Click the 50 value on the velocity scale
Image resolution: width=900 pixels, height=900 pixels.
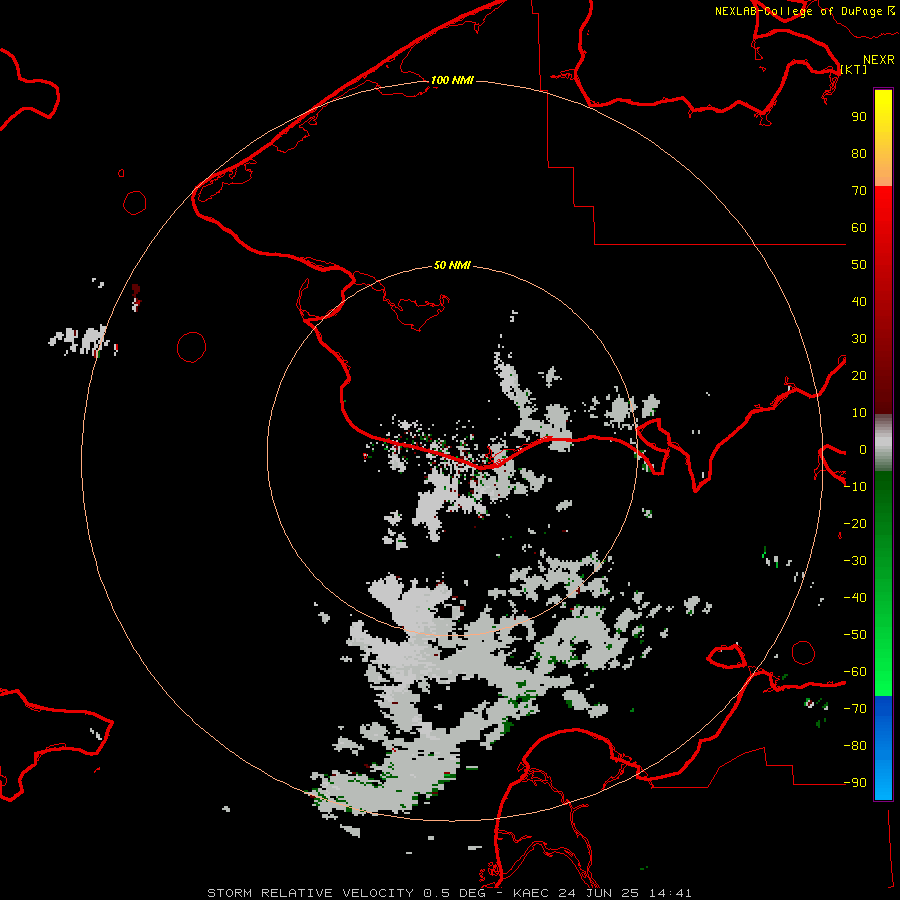859,265
